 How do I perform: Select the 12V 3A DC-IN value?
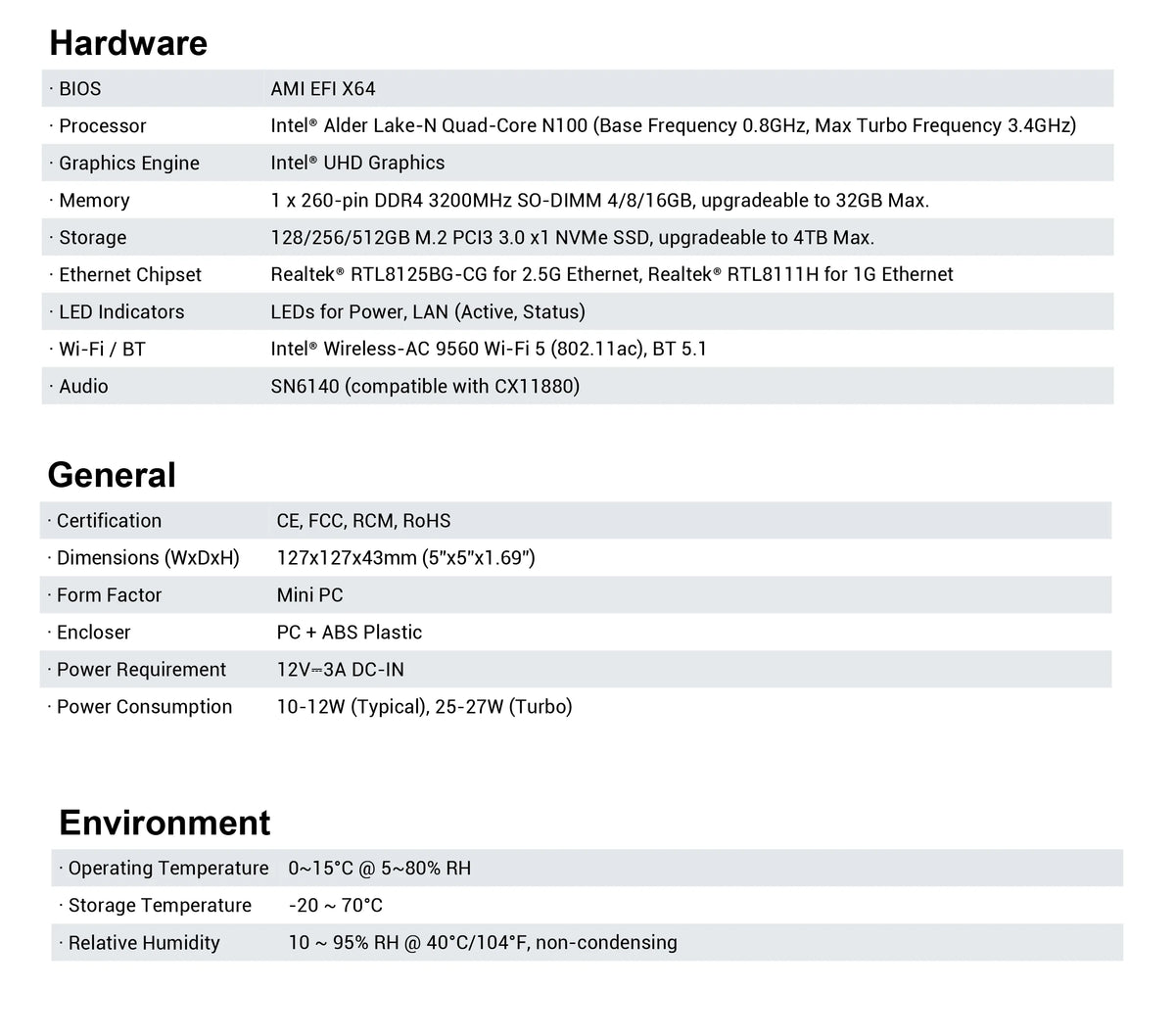(x=341, y=670)
